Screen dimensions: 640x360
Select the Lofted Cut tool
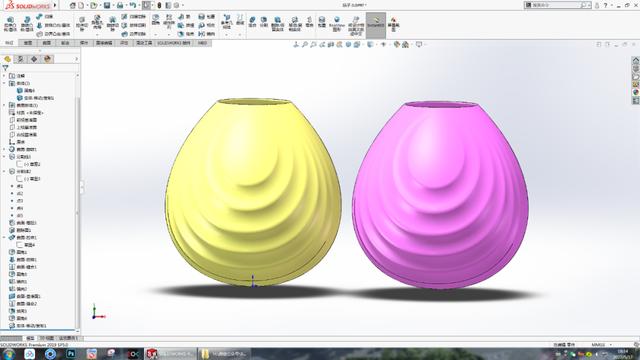point(134,25)
